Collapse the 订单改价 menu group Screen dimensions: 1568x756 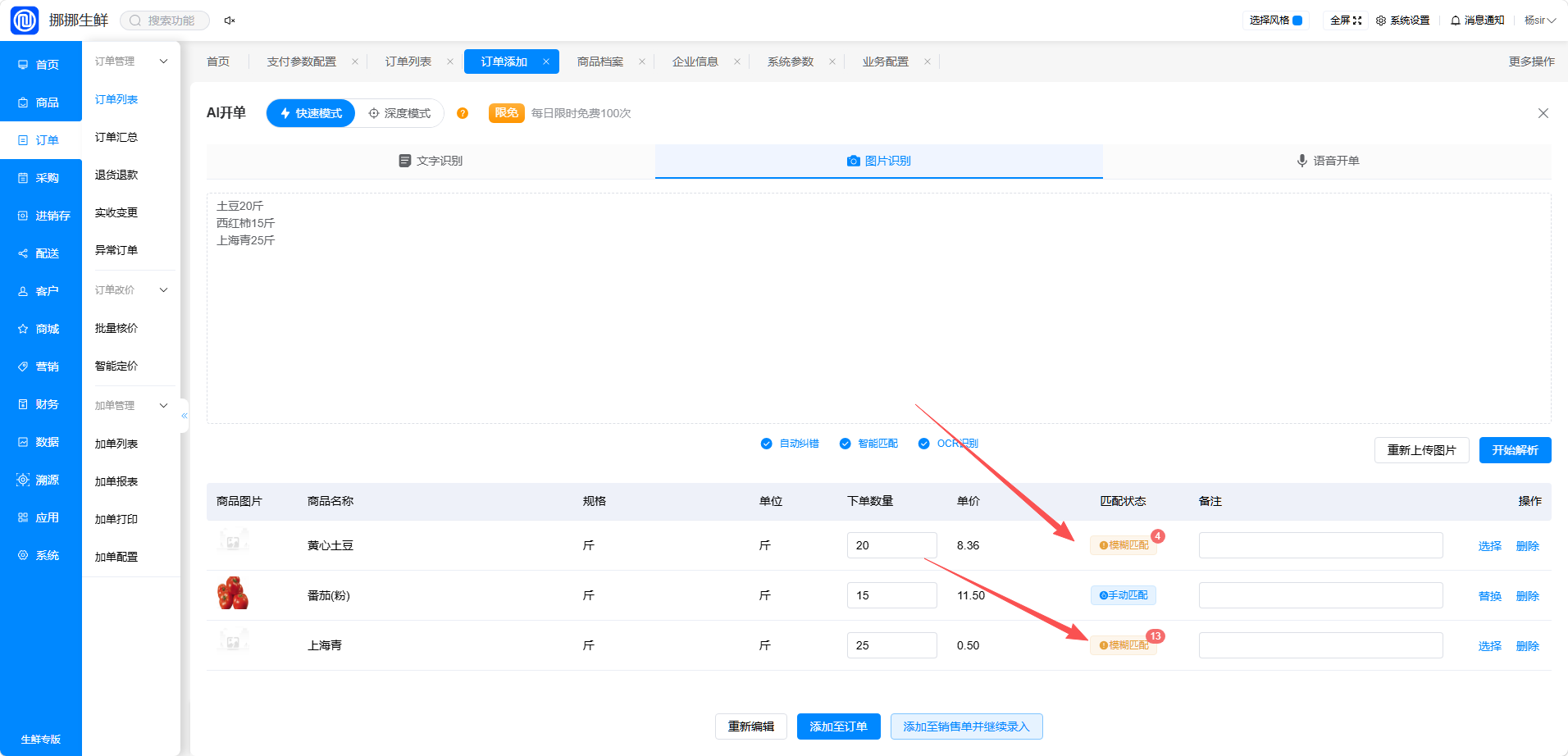(163, 290)
